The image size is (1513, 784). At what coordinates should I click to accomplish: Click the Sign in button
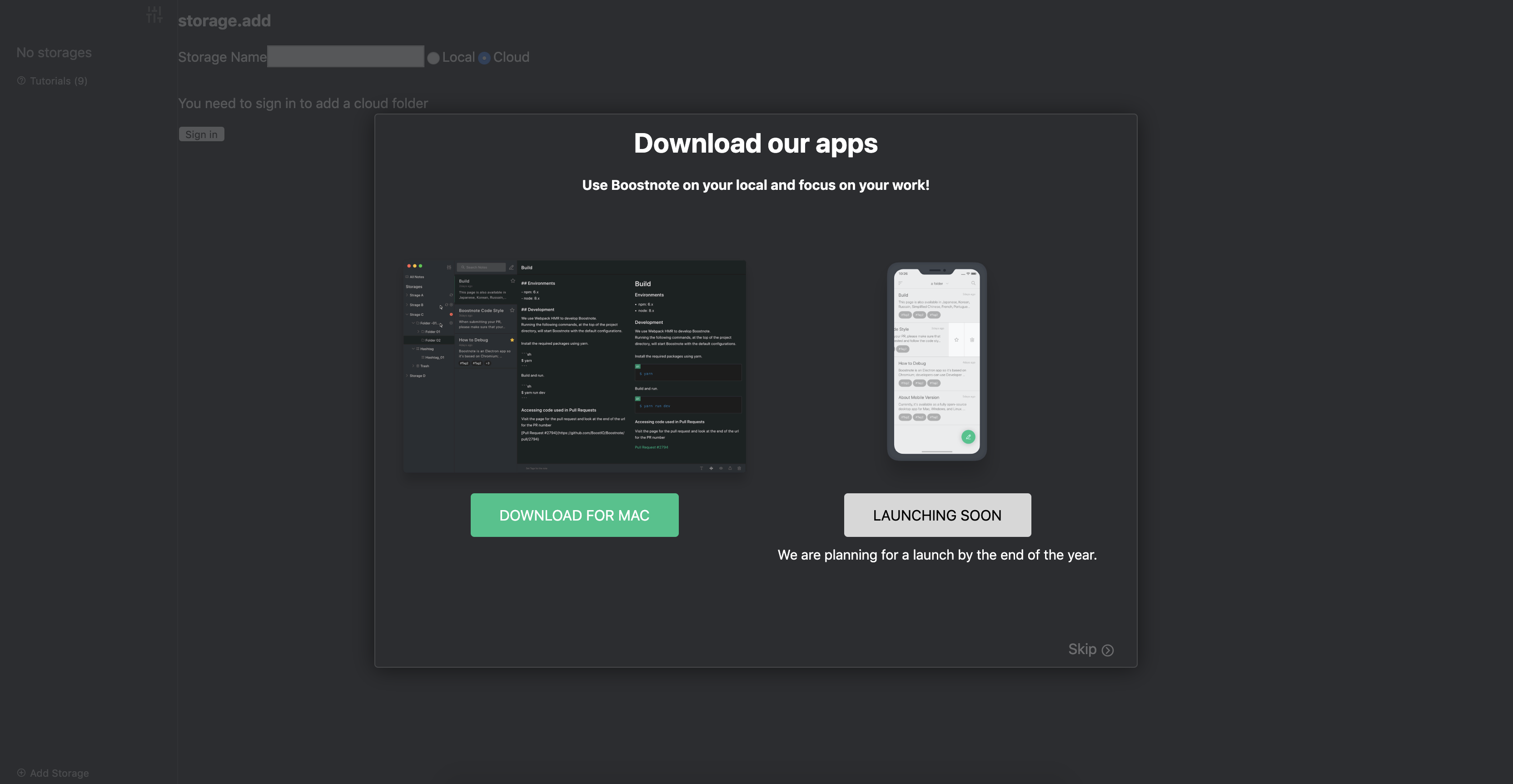(201, 134)
